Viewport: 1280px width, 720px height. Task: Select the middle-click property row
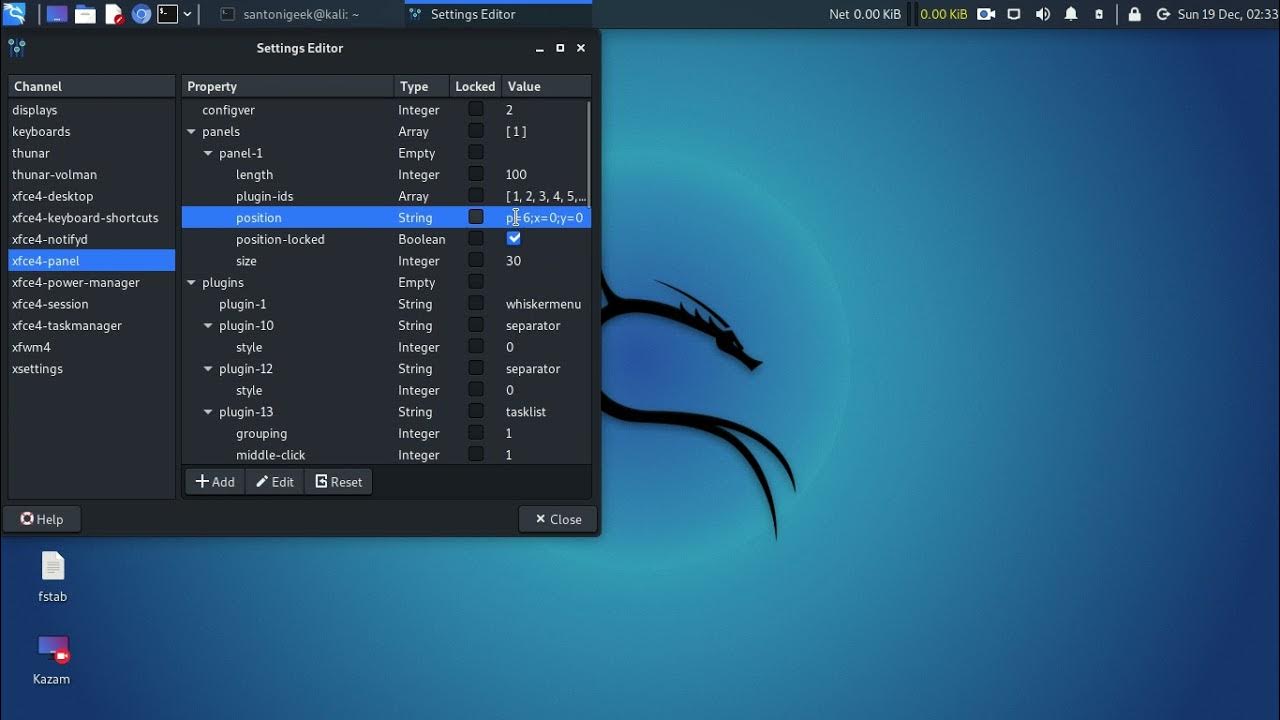coord(384,455)
